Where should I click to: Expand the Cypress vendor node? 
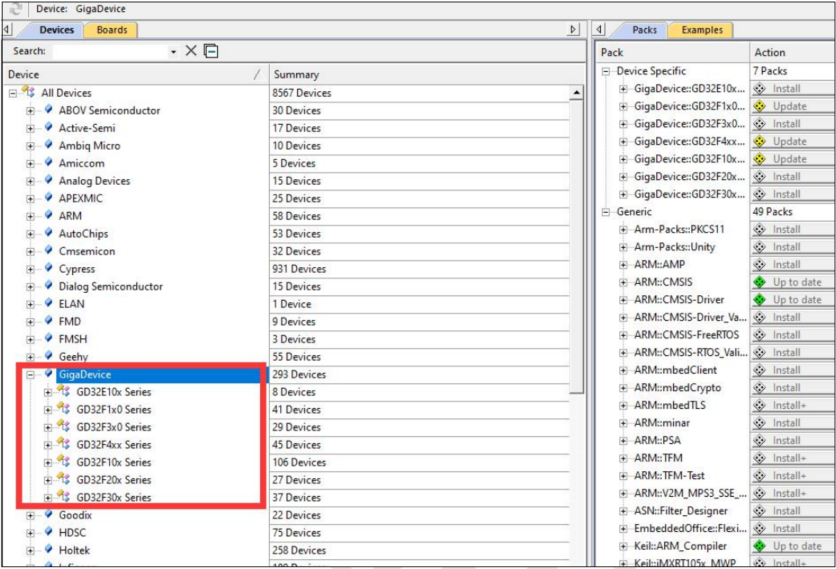(x=30, y=269)
